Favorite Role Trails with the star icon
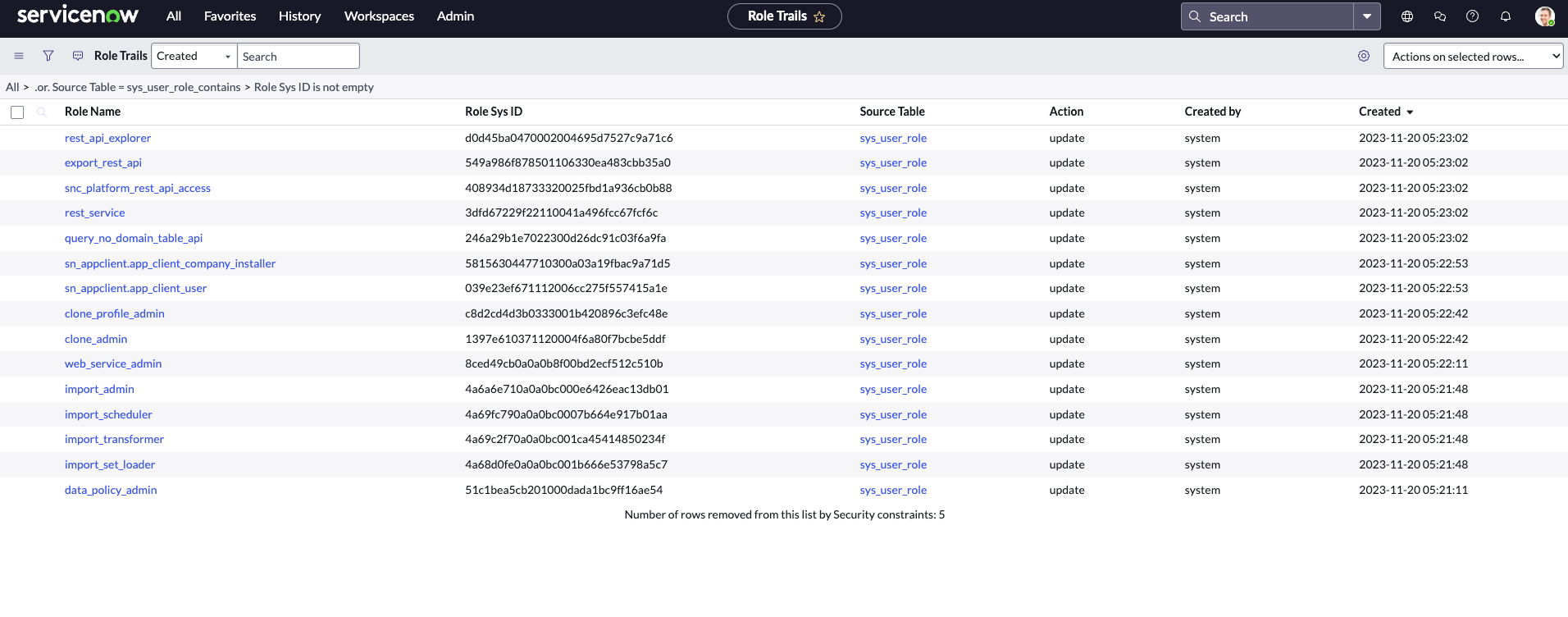1568x617 pixels. tap(819, 16)
